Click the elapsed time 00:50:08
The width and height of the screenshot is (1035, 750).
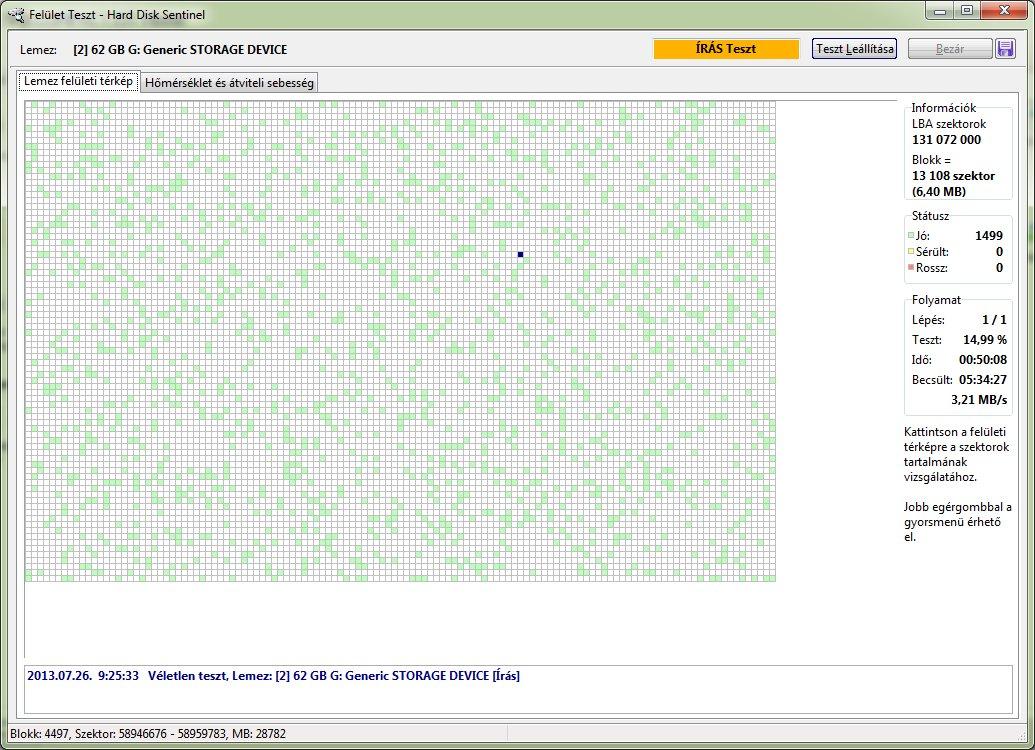983,360
